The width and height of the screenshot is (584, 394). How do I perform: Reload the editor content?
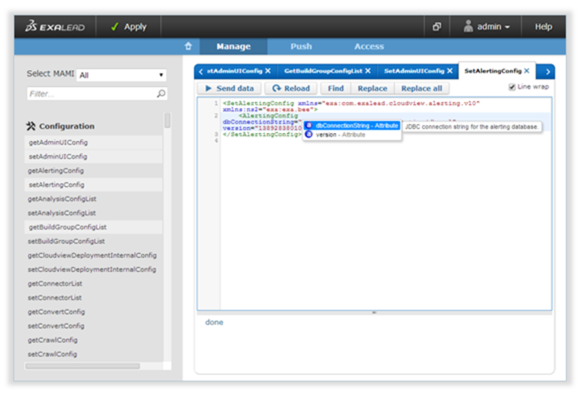tap(291, 88)
